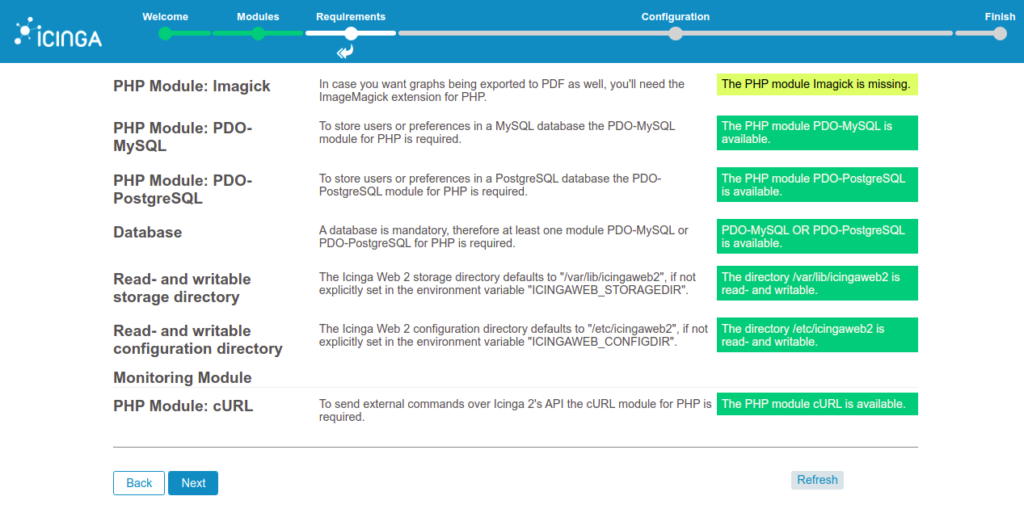Refresh the requirements check
The width and height of the screenshot is (1024, 513).
(x=817, y=480)
